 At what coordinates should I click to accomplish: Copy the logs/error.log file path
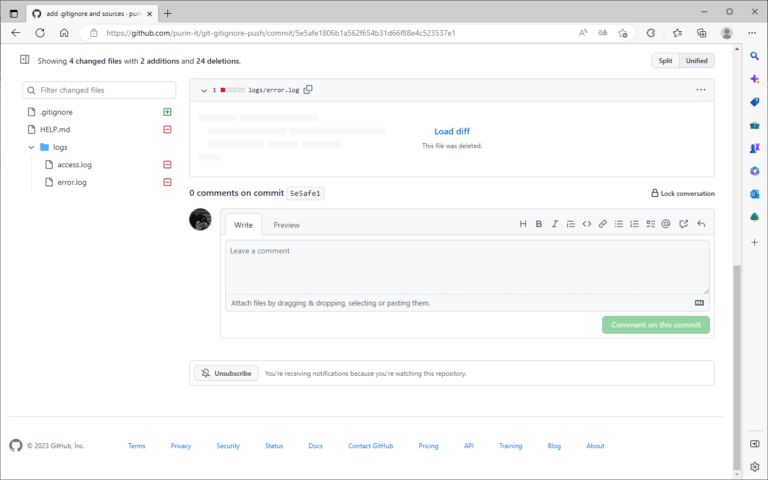pos(308,90)
